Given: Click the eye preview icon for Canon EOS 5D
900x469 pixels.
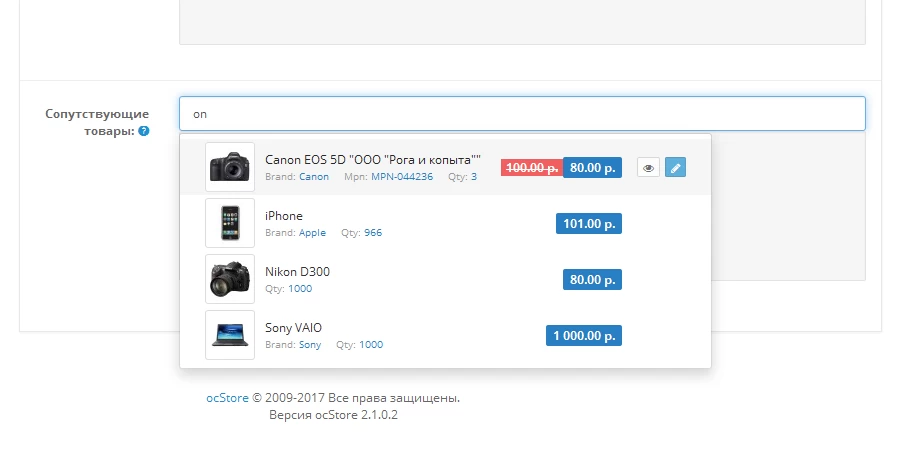Looking at the screenshot, I should [x=648, y=168].
